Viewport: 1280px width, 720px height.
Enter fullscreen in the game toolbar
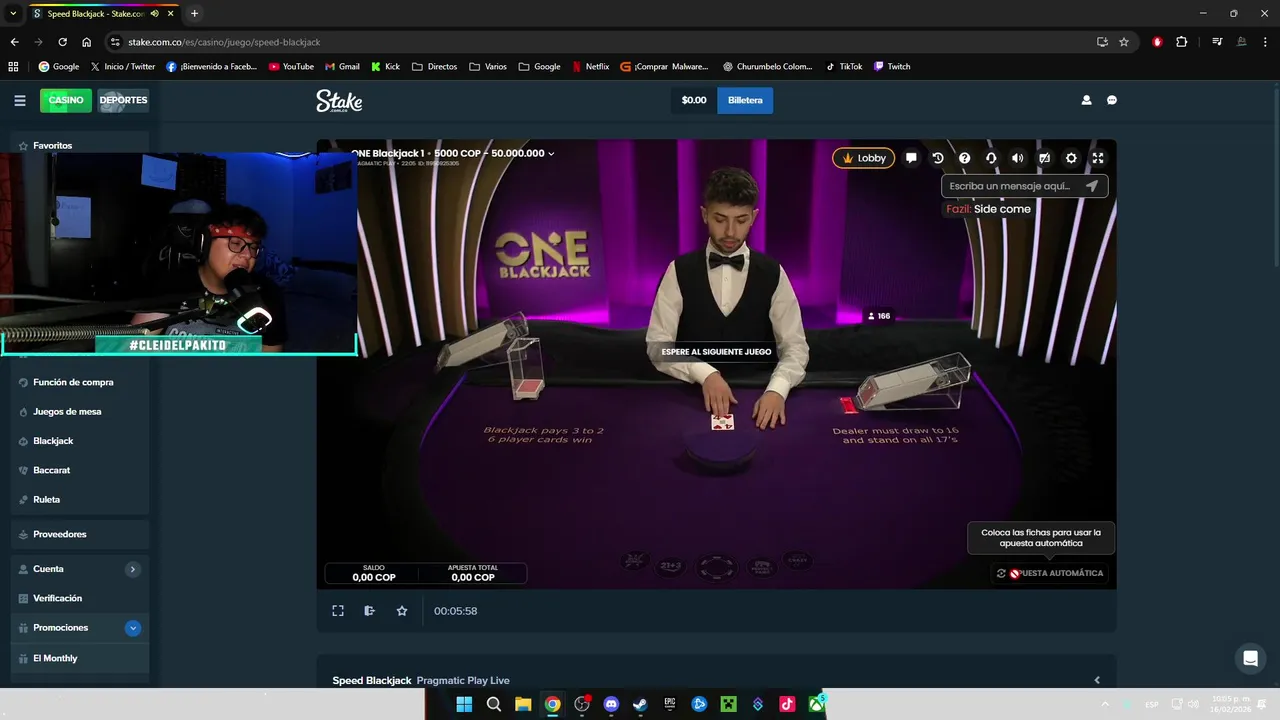[x=1098, y=158]
